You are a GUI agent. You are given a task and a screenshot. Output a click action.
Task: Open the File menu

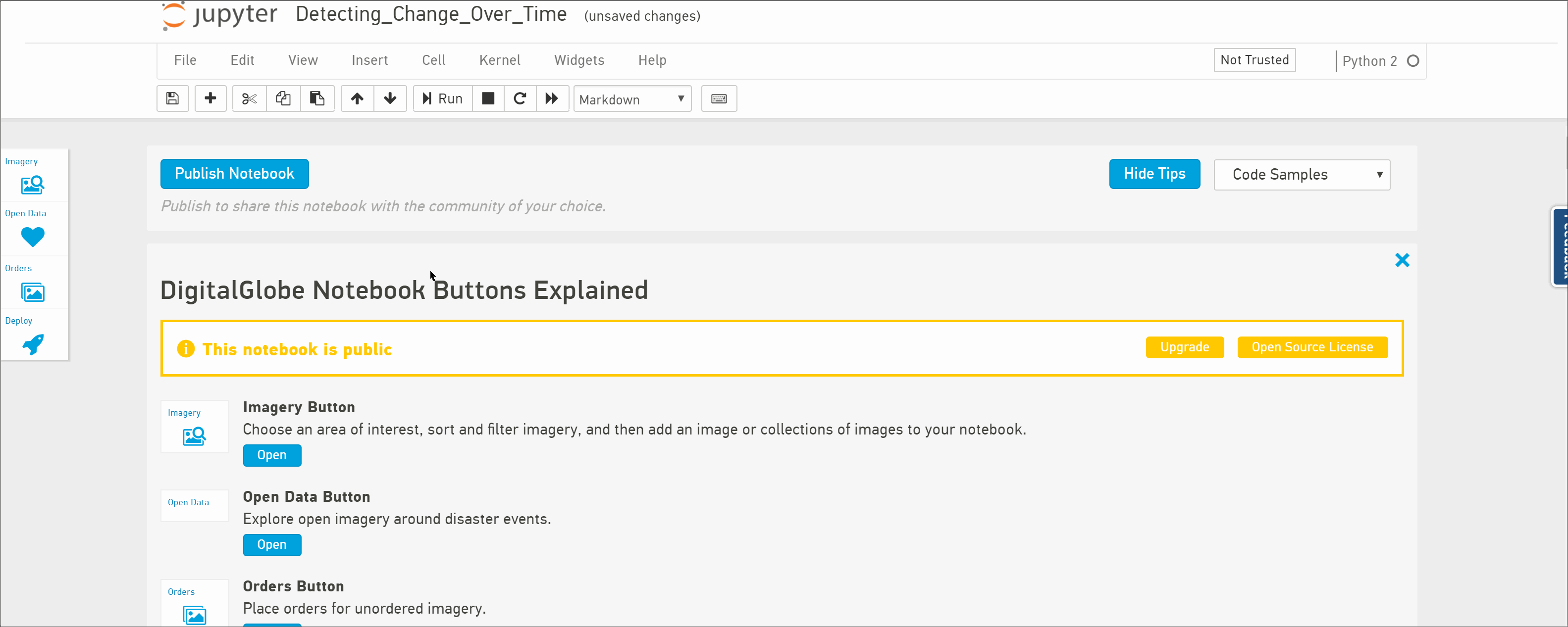click(x=185, y=60)
